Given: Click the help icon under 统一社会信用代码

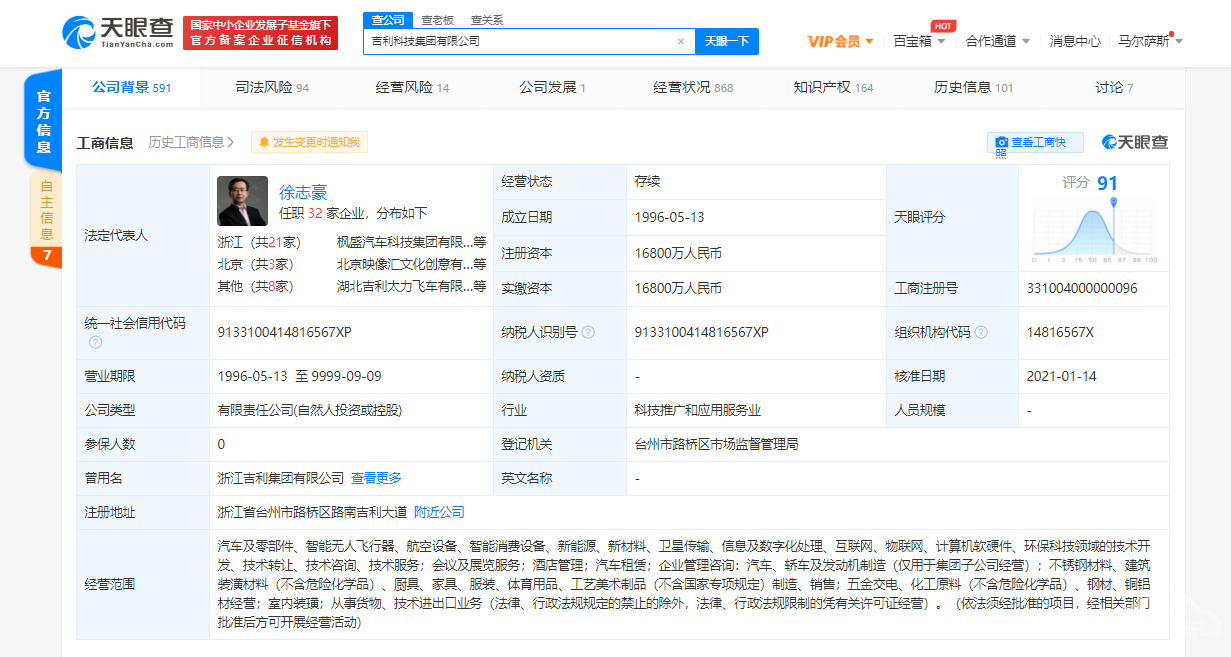Looking at the screenshot, I should coord(95,342).
